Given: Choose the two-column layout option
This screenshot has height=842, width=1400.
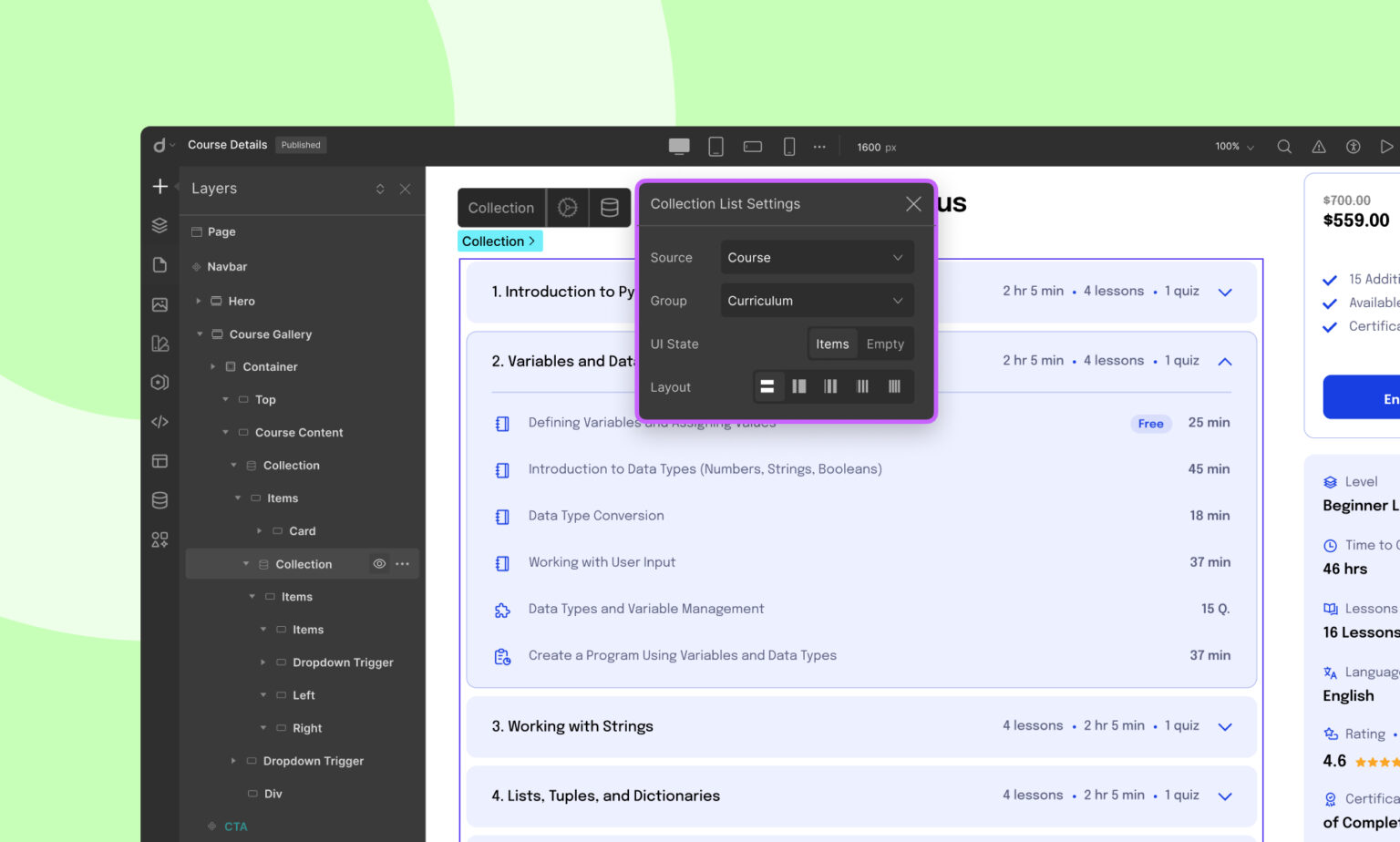Looking at the screenshot, I should [x=798, y=387].
